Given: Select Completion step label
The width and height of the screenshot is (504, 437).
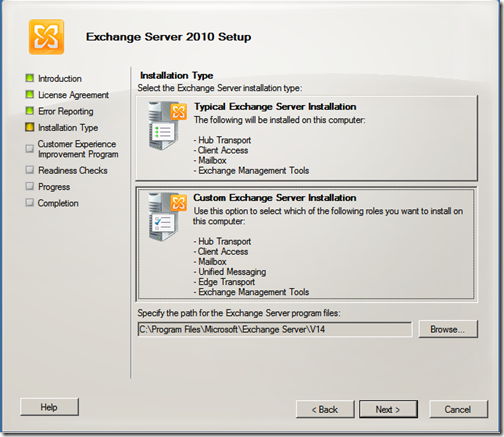Looking at the screenshot, I should click(58, 203).
